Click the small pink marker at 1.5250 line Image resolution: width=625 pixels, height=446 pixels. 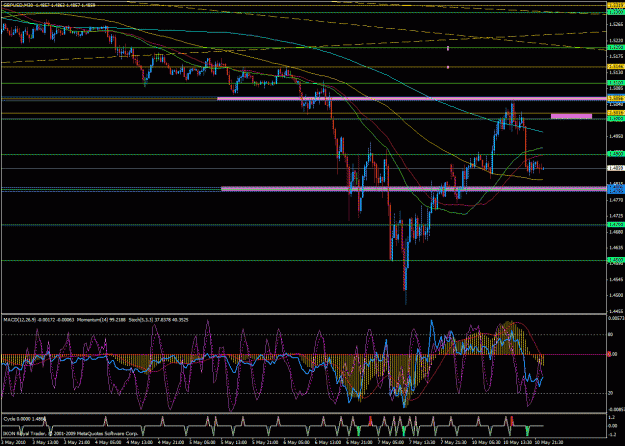[448, 48]
